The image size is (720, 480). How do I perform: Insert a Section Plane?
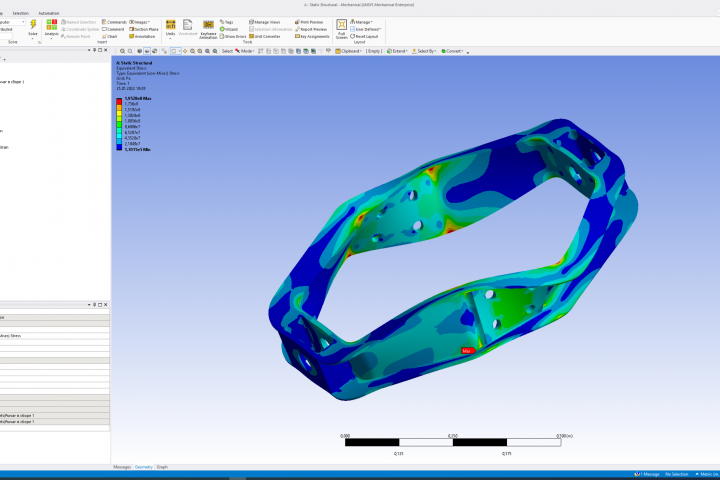[144, 29]
